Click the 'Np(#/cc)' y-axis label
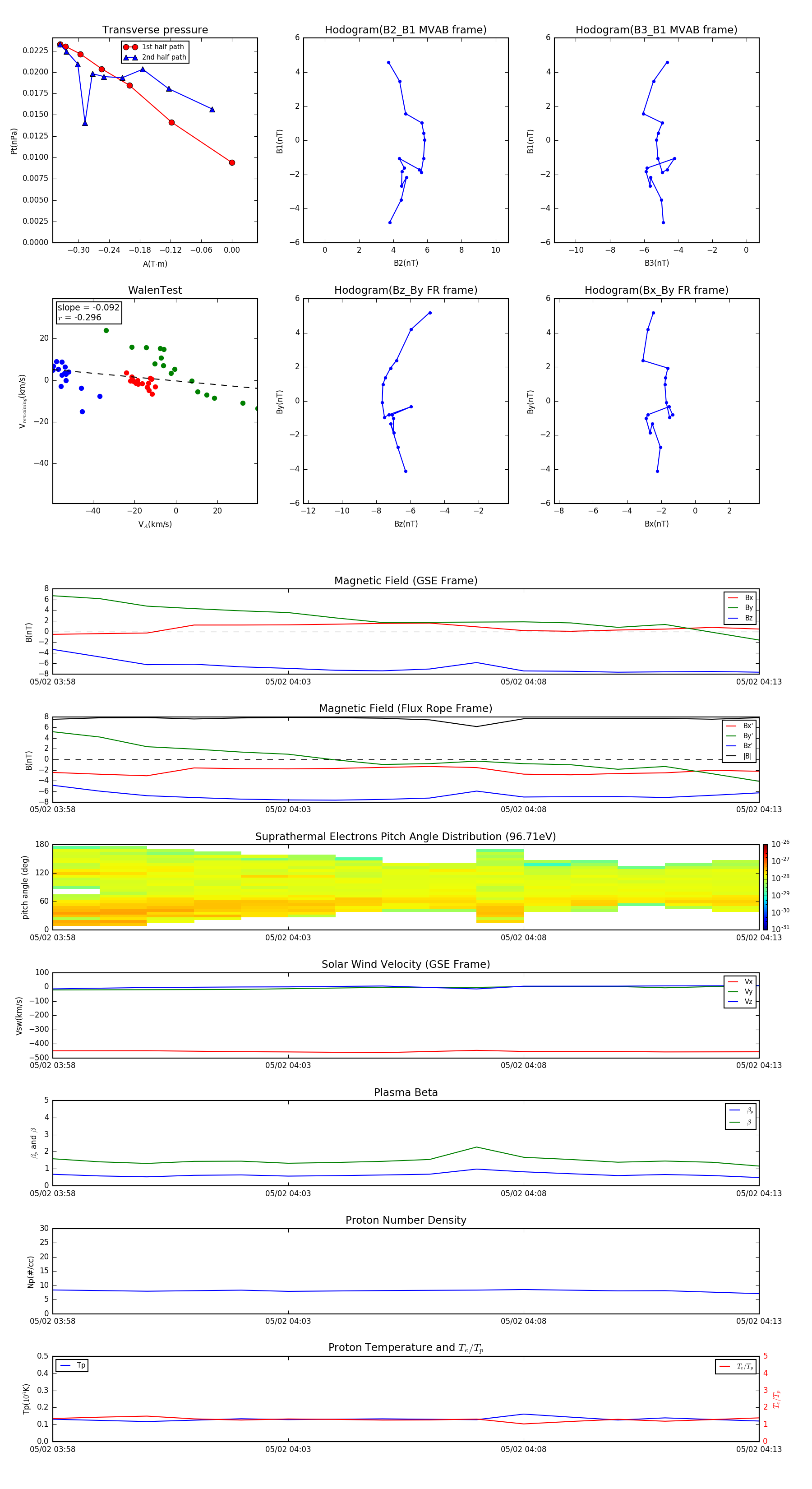This screenshot has height=1489, width=812. 31,1272
